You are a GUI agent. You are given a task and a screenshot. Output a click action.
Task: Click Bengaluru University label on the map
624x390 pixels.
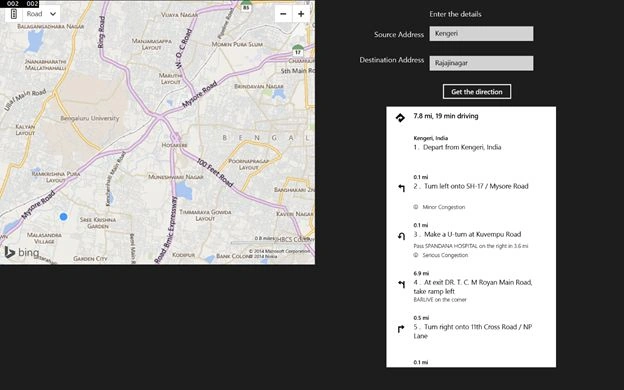90,118
